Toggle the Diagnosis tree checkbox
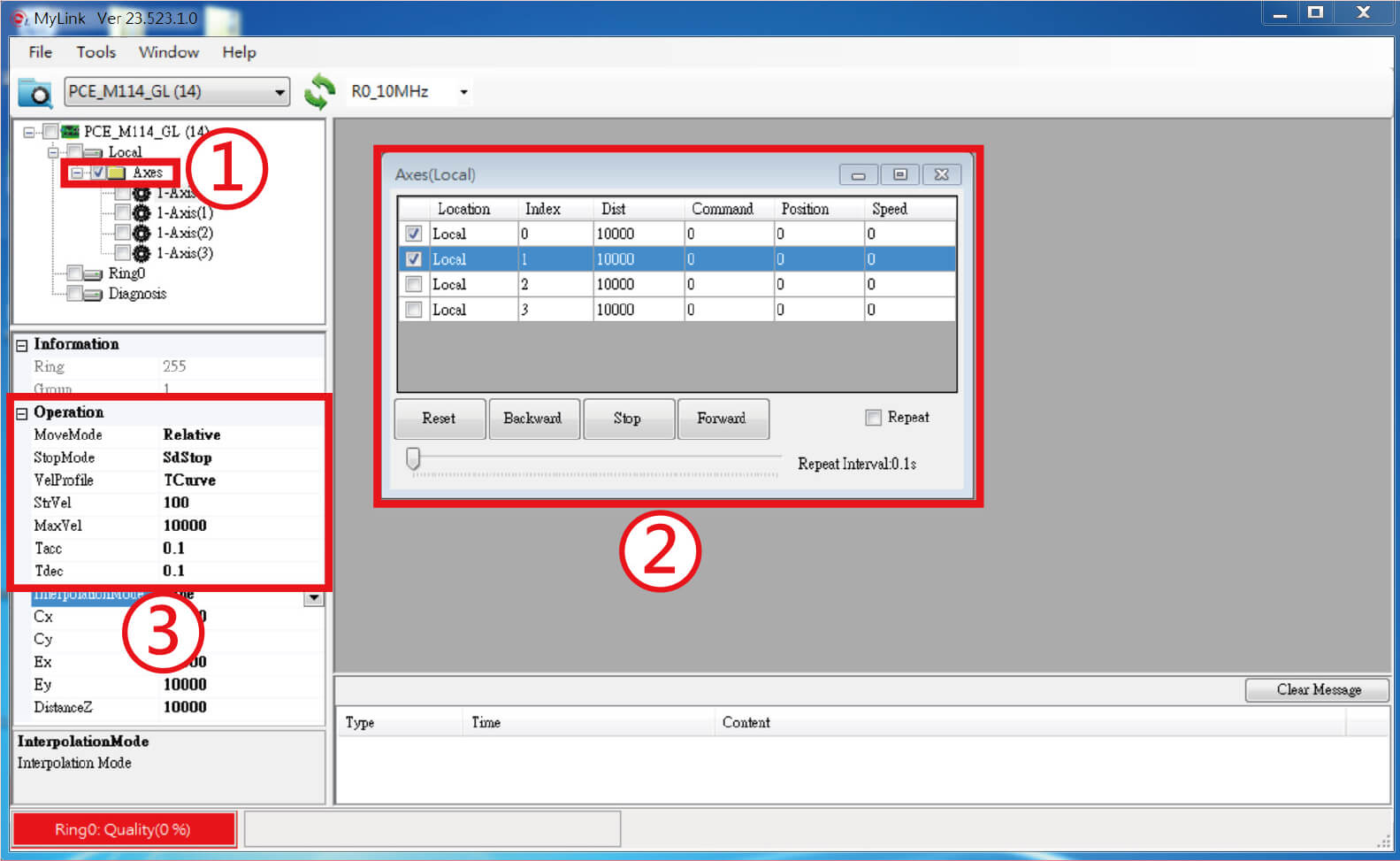 coord(75,295)
